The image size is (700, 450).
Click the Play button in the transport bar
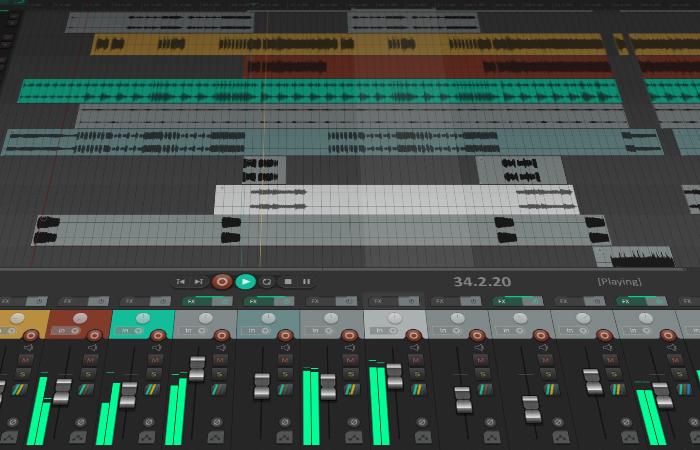click(x=246, y=282)
